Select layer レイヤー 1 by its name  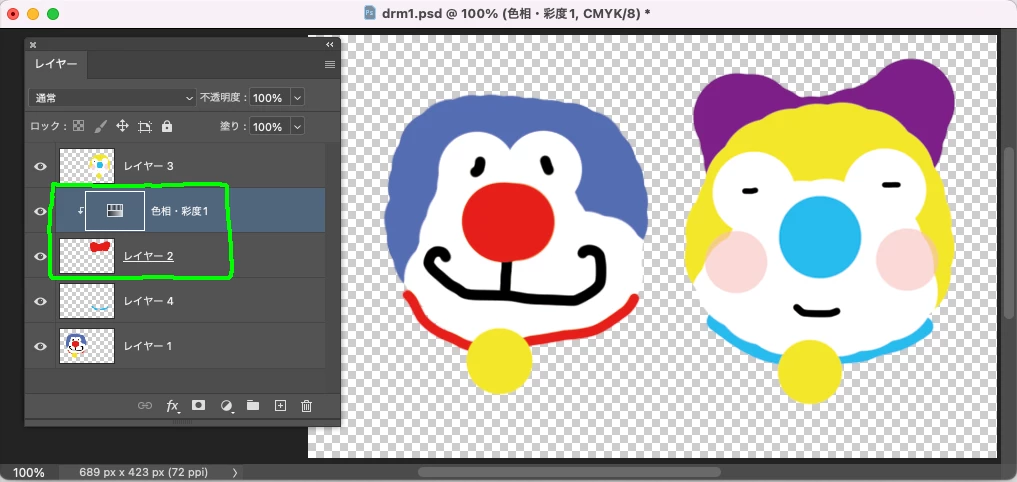click(x=148, y=346)
